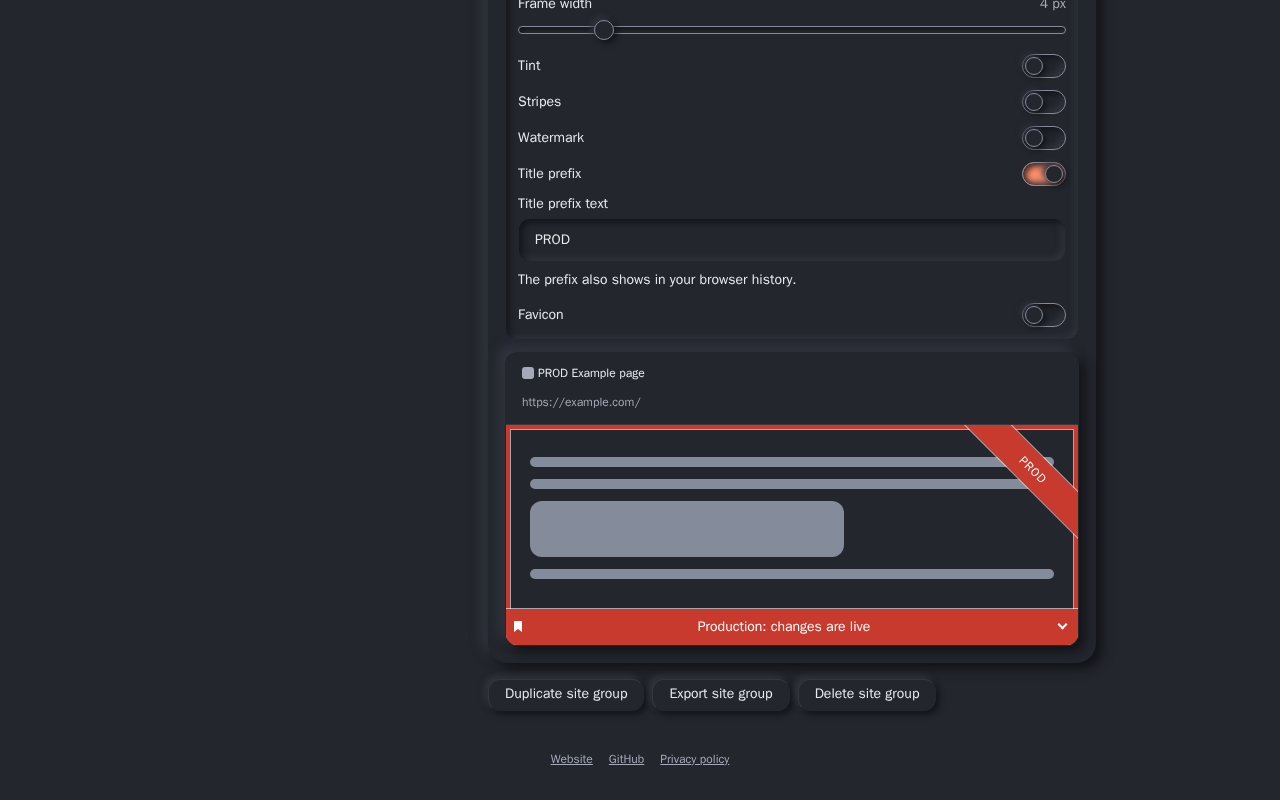1280x800 pixels.
Task: Open the Website footer link
Action: (x=571, y=759)
